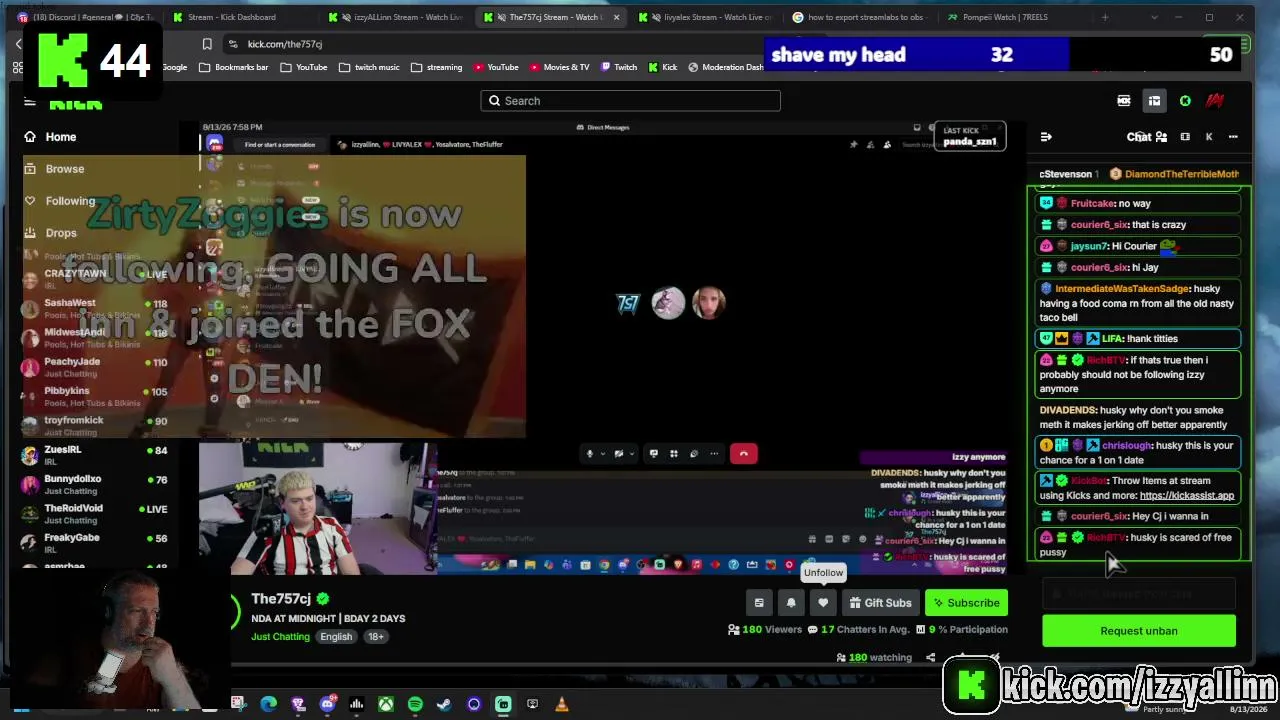1280x720 pixels.
Task: Switch to the Discord browser tab
Action: point(85,17)
